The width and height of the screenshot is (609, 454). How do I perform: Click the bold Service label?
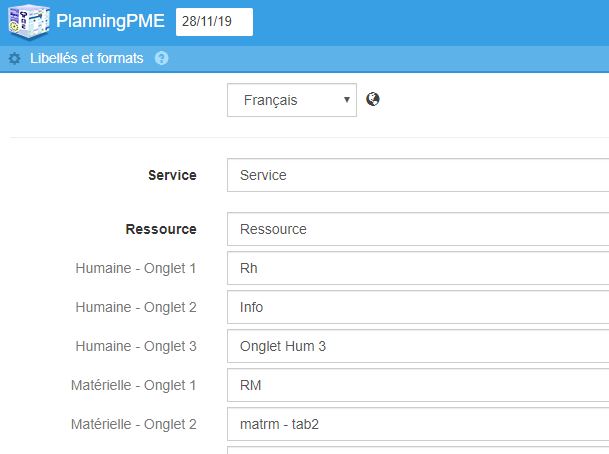(172, 175)
